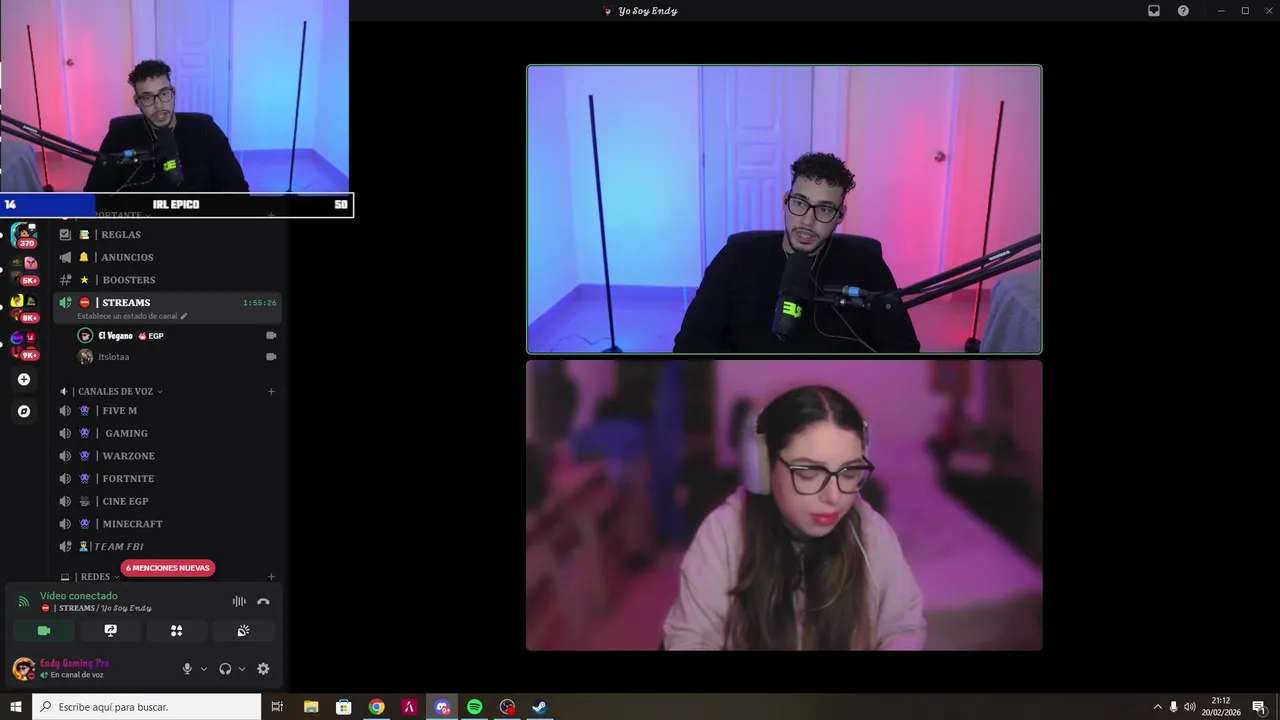Open server folder with 5K+ badge
Viewport: 1280px width, 720px height.
pos(24,269)
